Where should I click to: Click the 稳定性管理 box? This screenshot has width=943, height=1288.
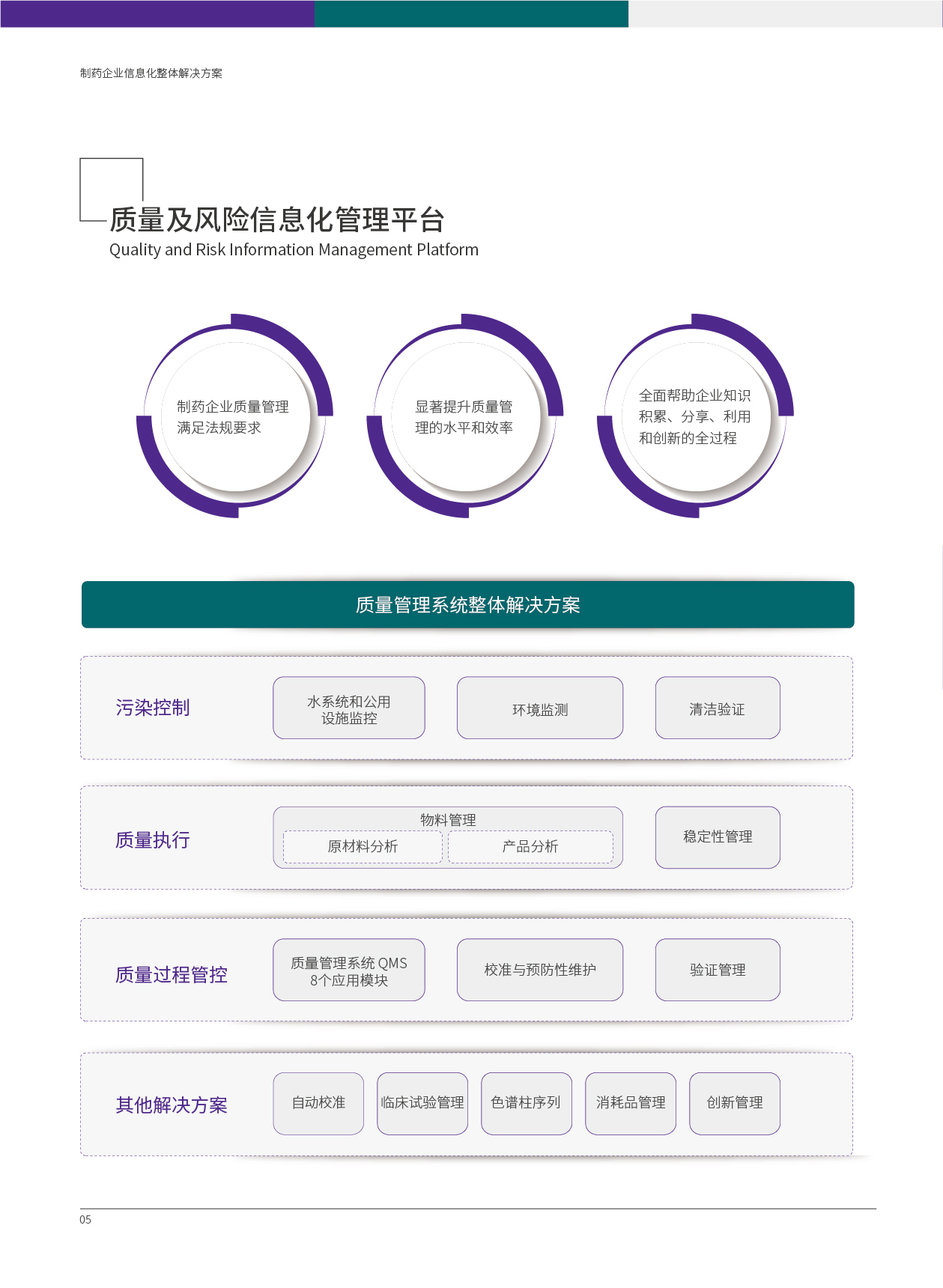click(717, 837)
